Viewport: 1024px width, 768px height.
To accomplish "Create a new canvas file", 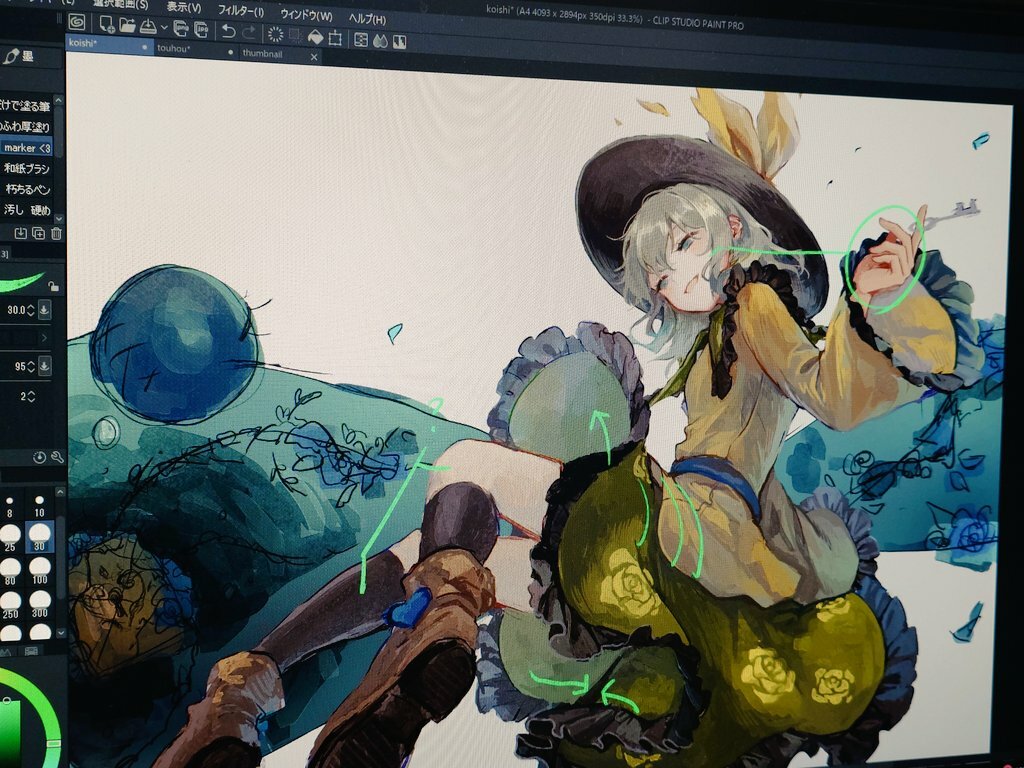I will [107, 25].
